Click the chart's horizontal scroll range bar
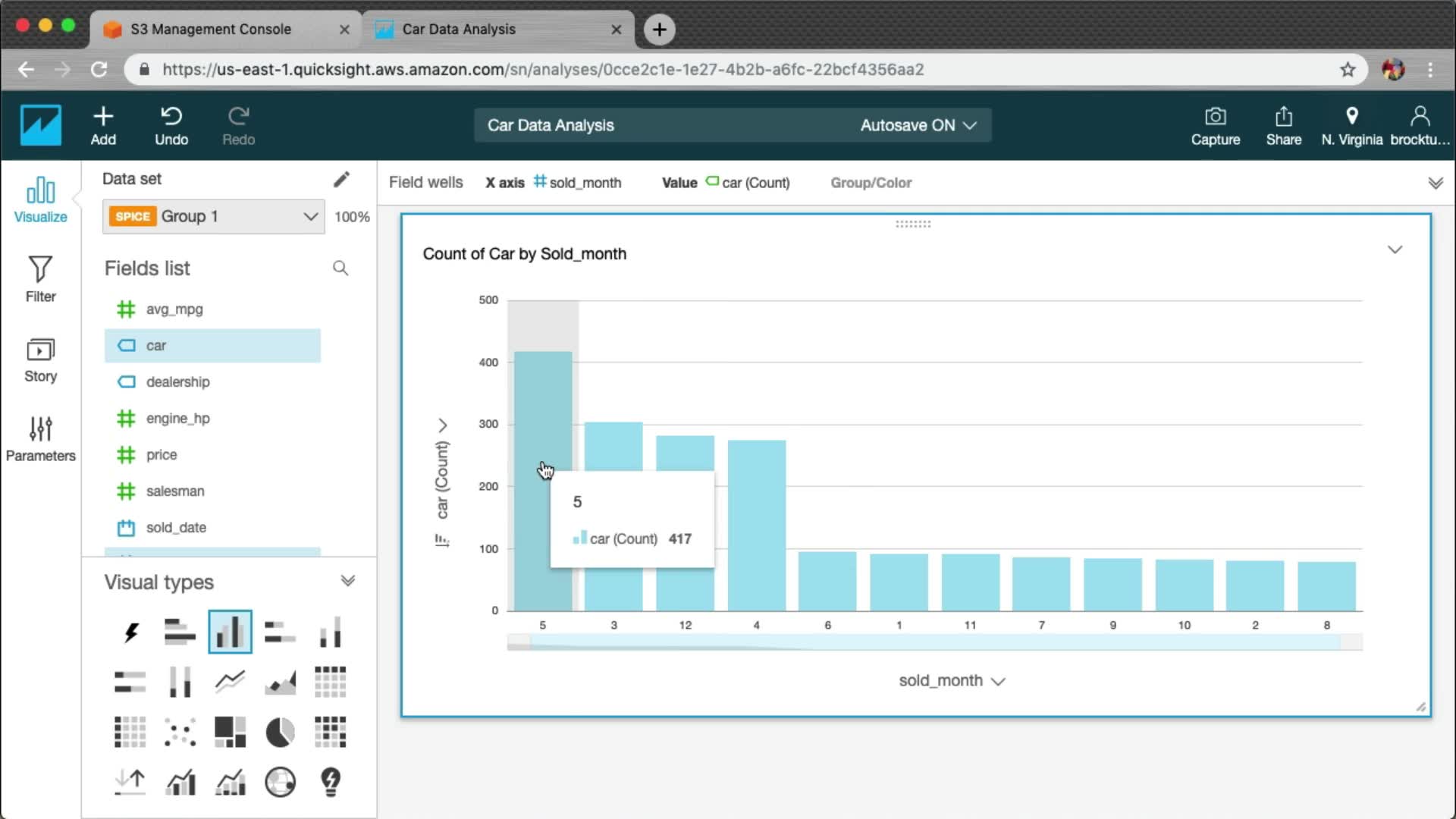Screen dimensions: 1456x819 pyautogui.click(x=934, y=642)
